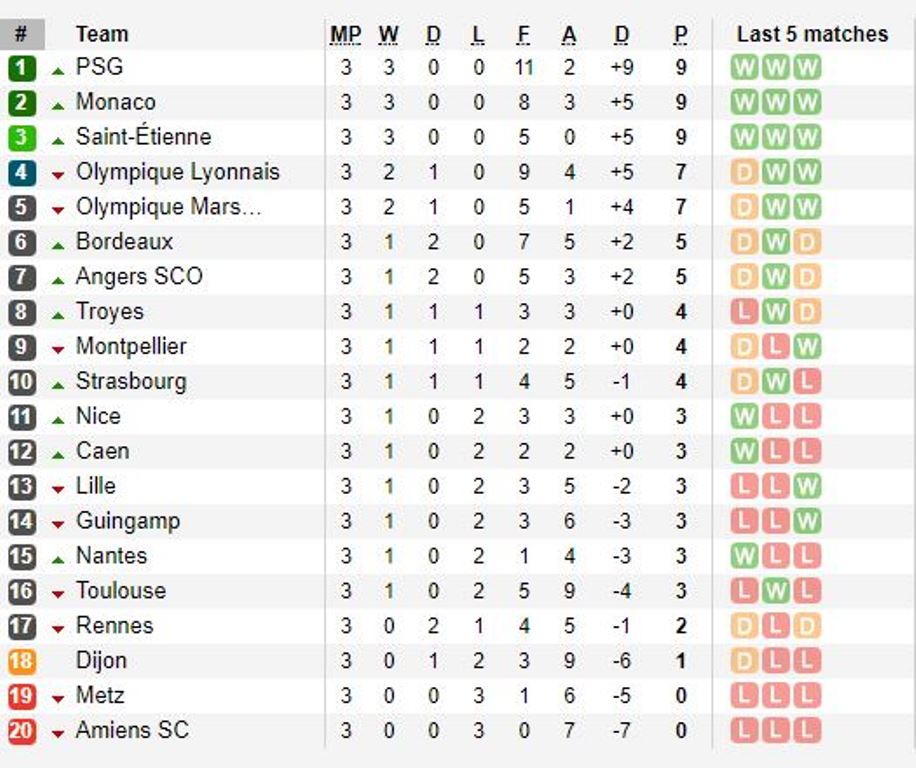916x768 pixels.
Task: Click the red down arrow beside Metz
Action: tap(57, 699)
